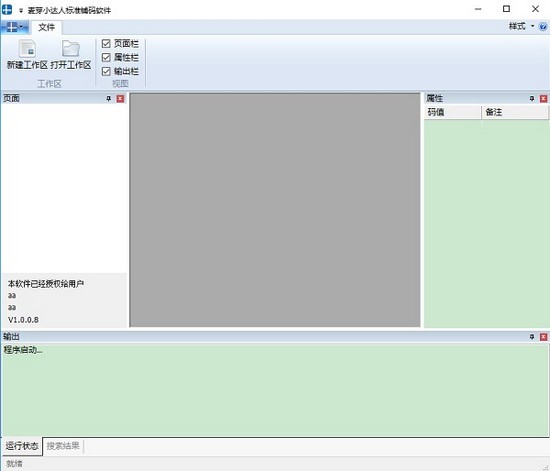
Task: Open the application menu button
Action: click(15, 27)
